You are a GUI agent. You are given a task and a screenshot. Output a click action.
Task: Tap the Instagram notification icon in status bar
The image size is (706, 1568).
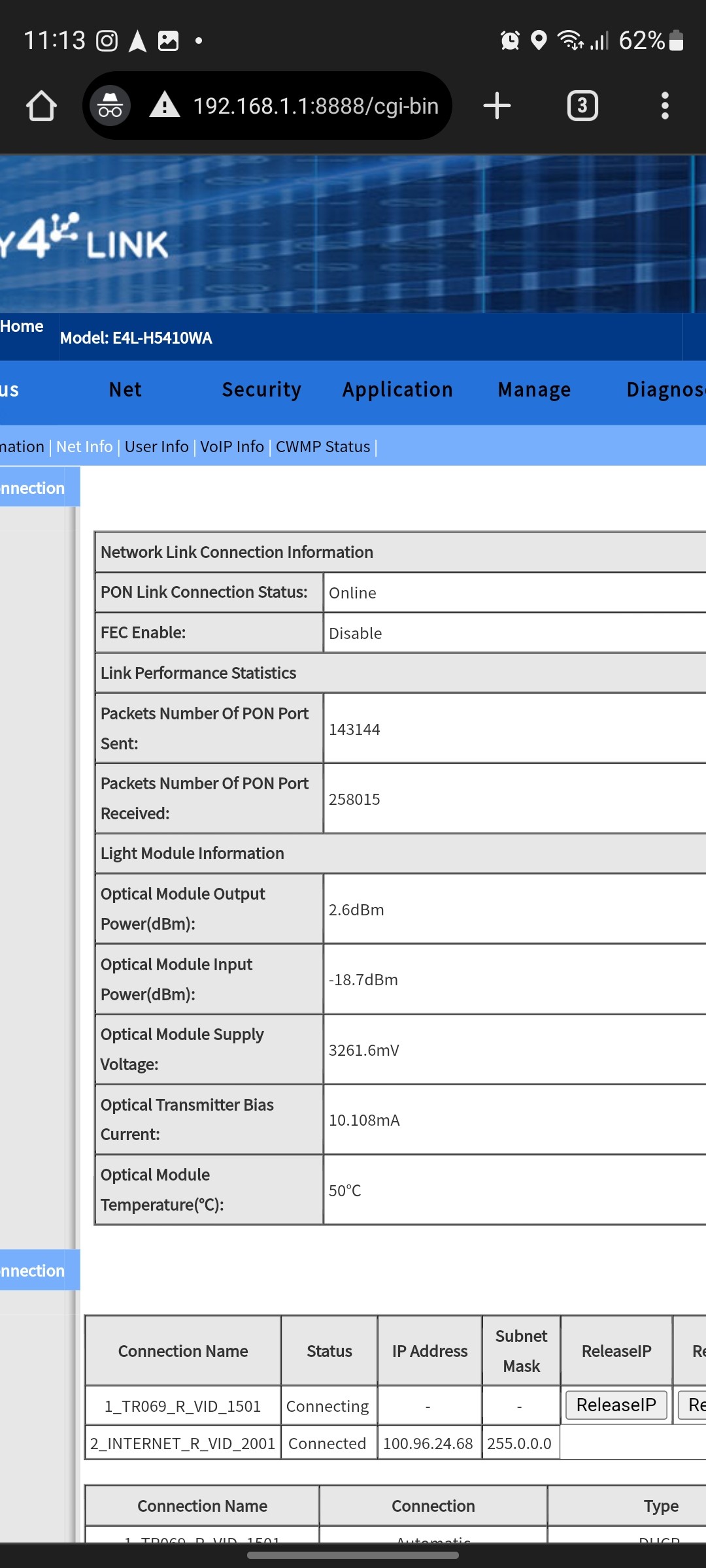107,41
